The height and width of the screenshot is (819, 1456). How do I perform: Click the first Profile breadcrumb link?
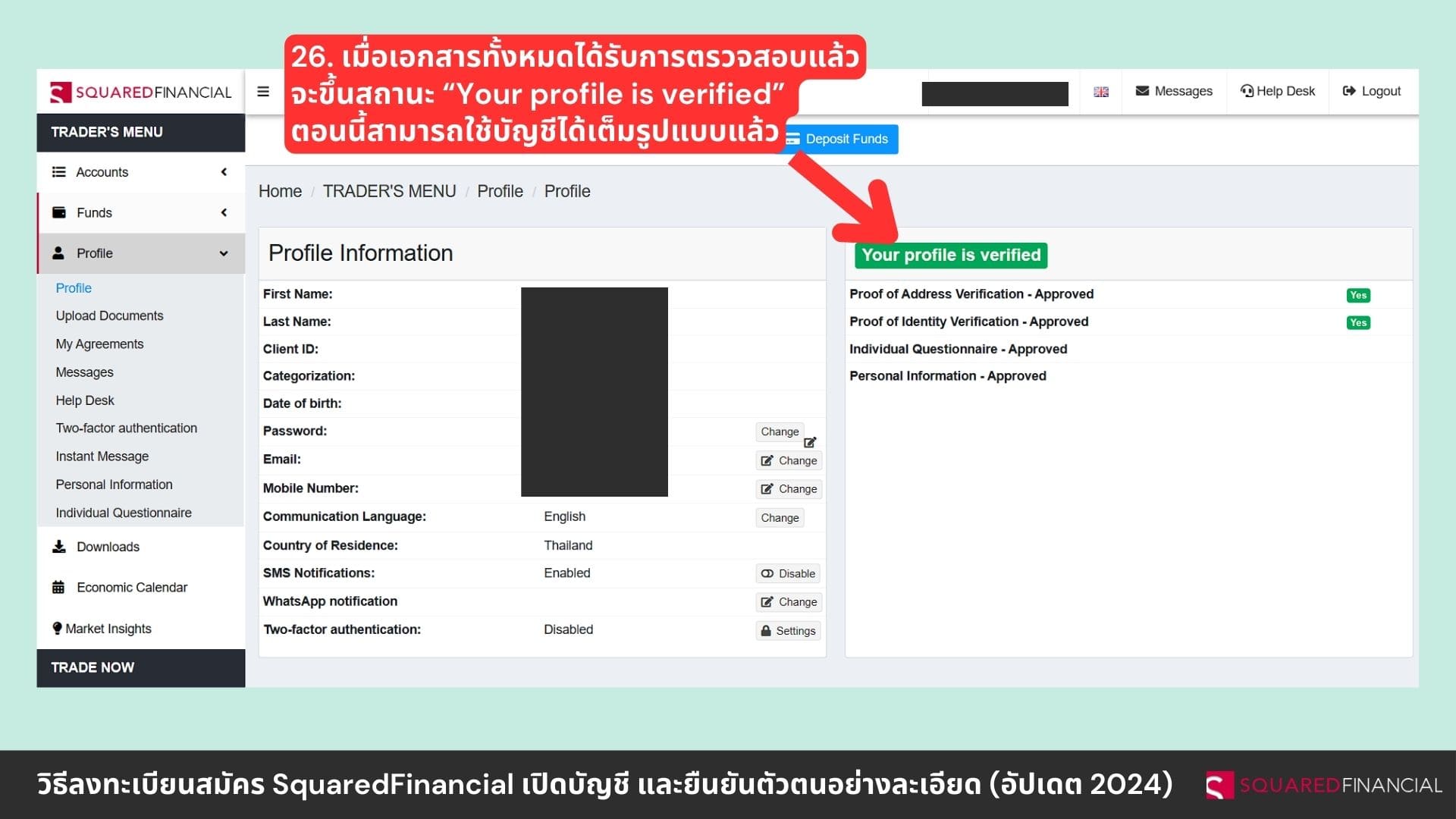(x=500, y=191)
